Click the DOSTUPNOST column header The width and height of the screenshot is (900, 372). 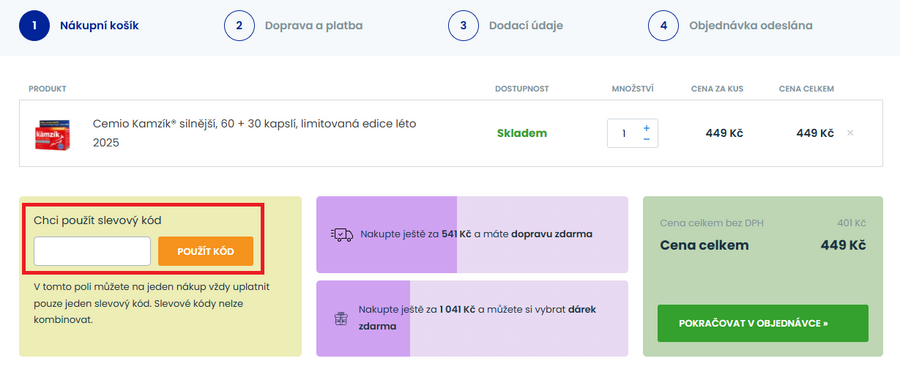click(522, 89)
